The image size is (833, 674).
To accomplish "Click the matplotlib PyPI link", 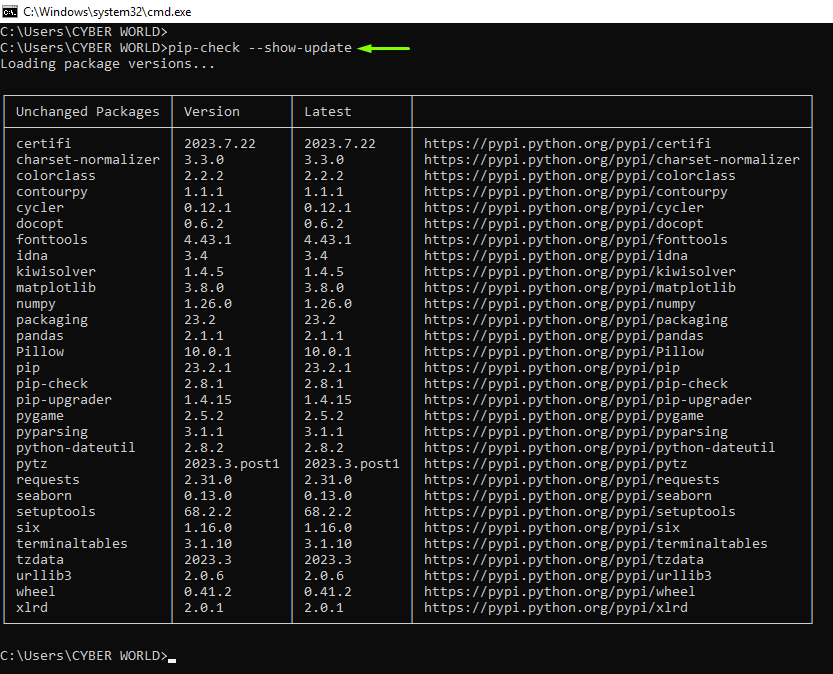I will pyautogui.click(x=579, y=287).
